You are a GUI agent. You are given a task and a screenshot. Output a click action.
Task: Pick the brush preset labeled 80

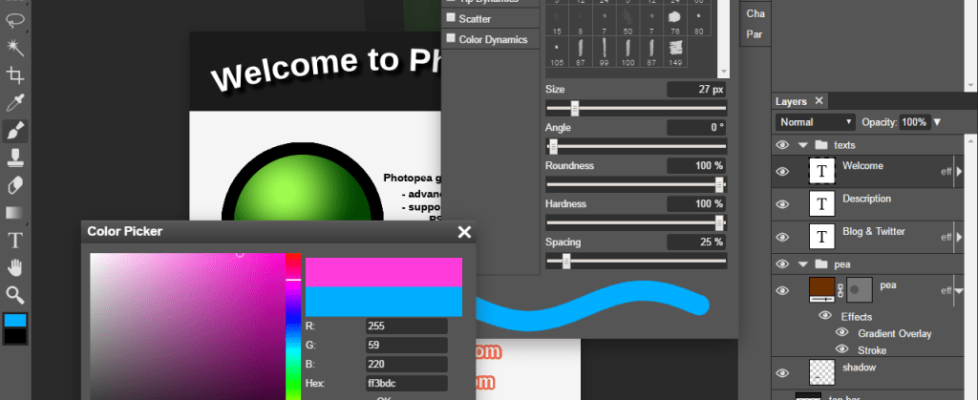tap(698, 21)
